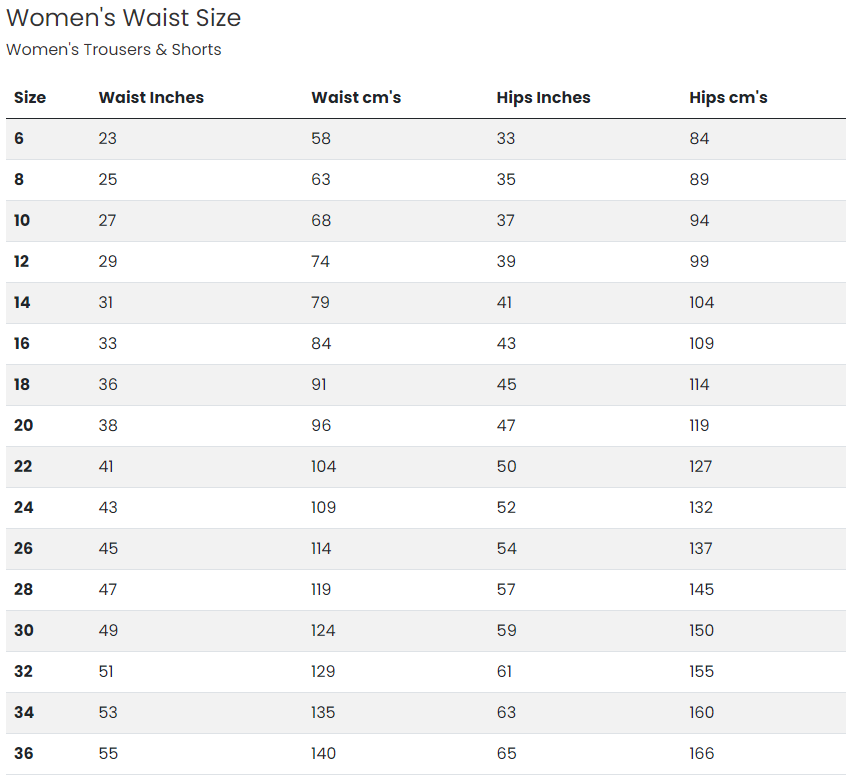854x781 pixels.
Task: Select the size 20 row label
Action: coord(23,425)
